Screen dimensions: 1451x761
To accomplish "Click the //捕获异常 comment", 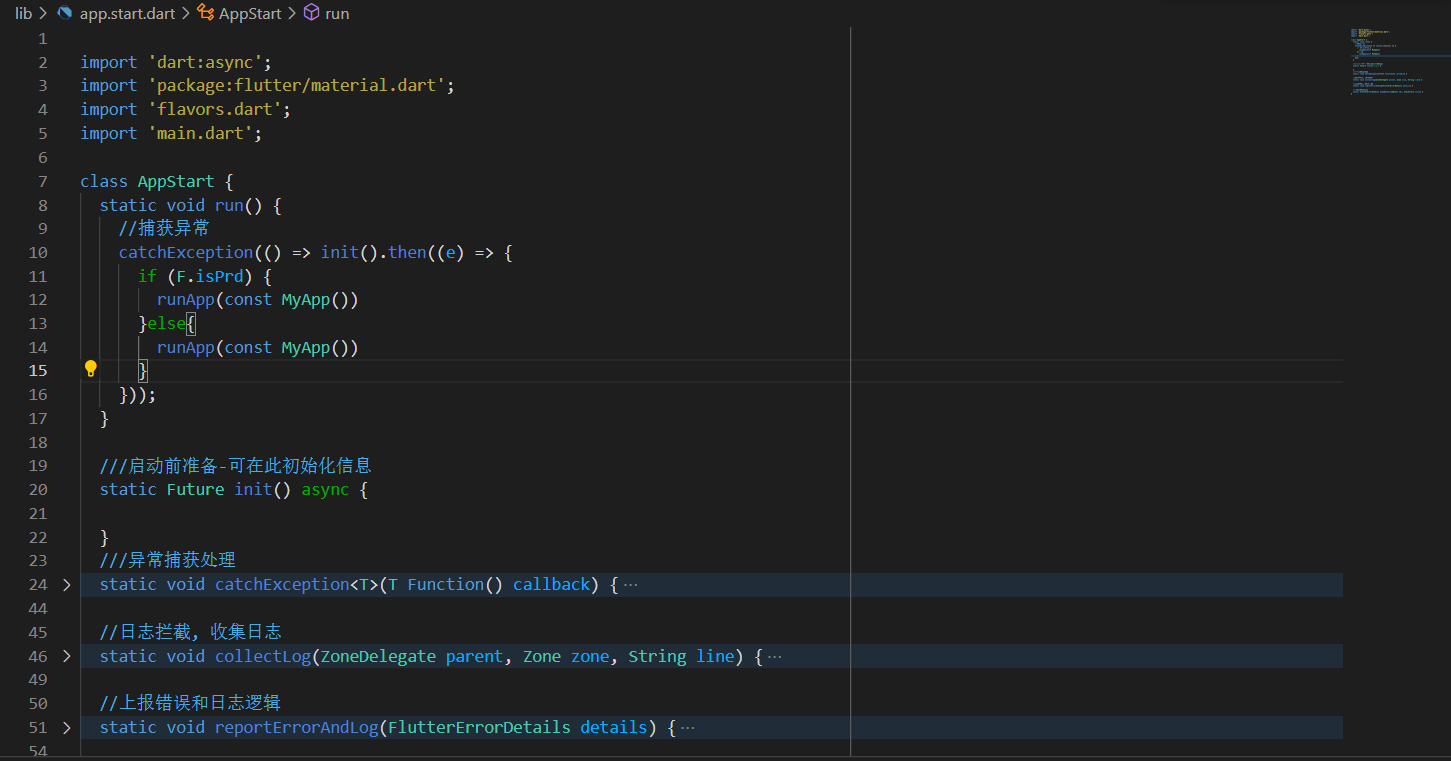I will point(164,229).
